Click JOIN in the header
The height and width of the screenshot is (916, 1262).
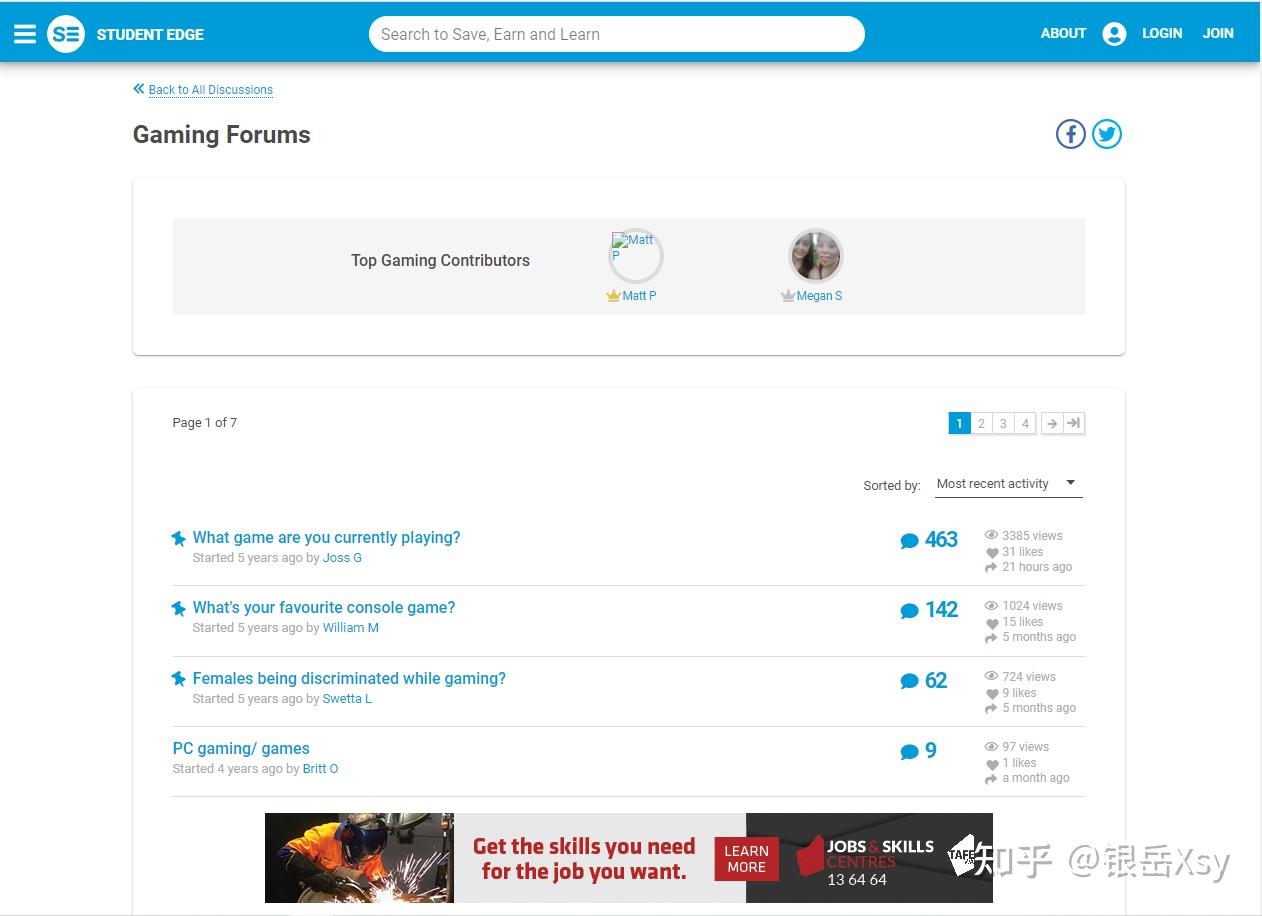(x=1217, y=33)
